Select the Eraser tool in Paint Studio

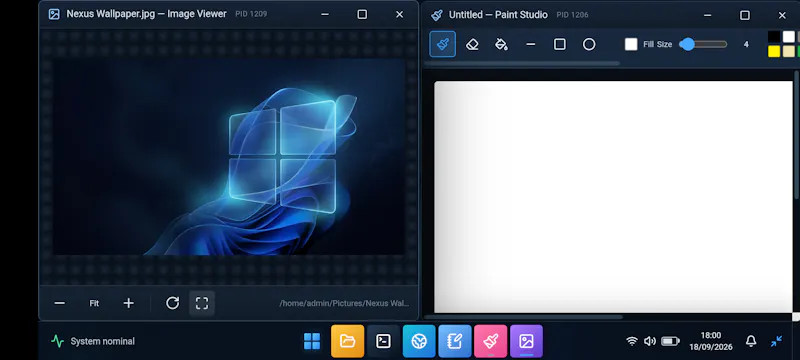472,44
